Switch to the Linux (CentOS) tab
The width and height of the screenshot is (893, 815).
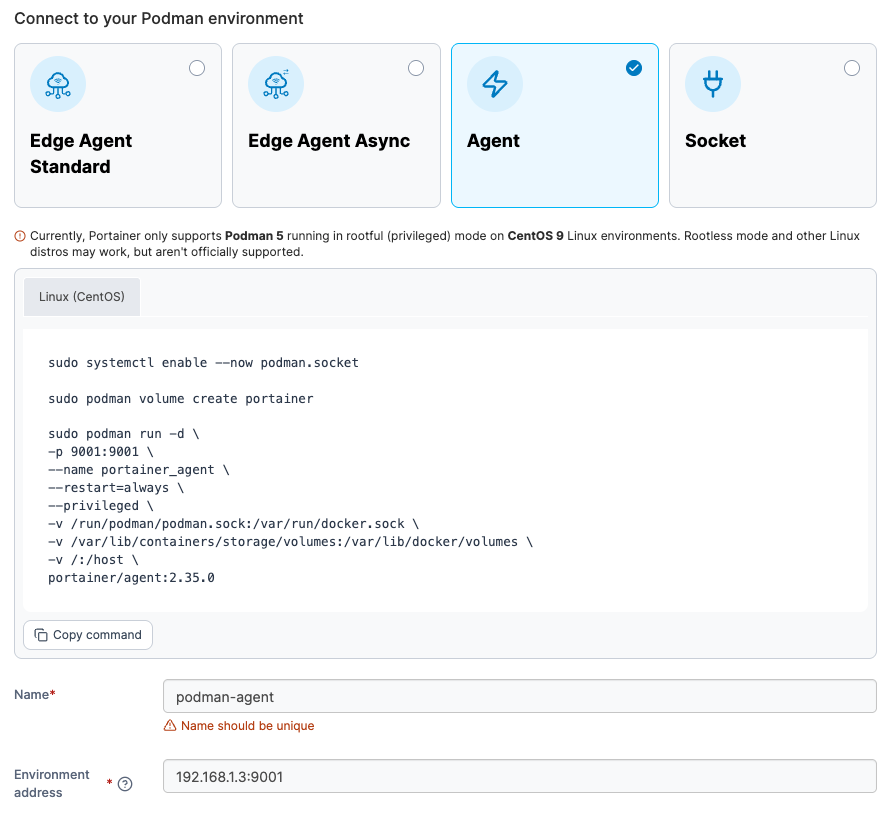click(x=82, y=297)
